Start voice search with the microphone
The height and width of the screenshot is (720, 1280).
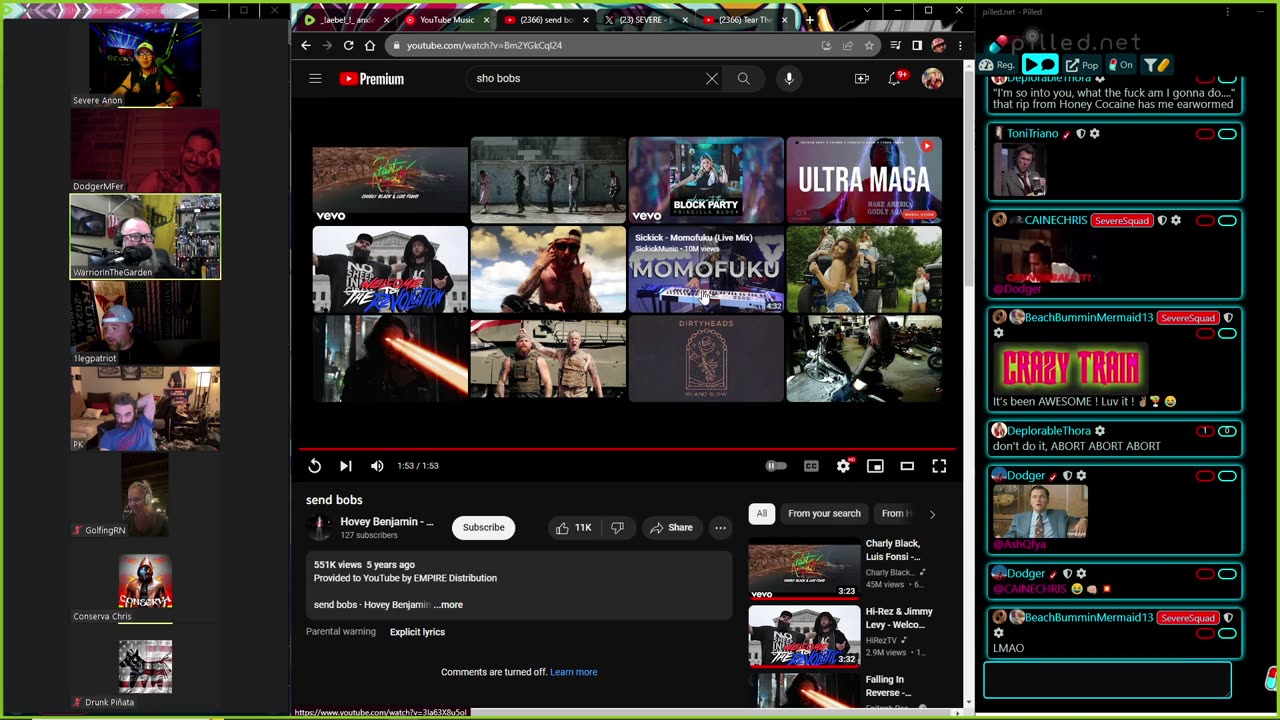pos(789,78)
